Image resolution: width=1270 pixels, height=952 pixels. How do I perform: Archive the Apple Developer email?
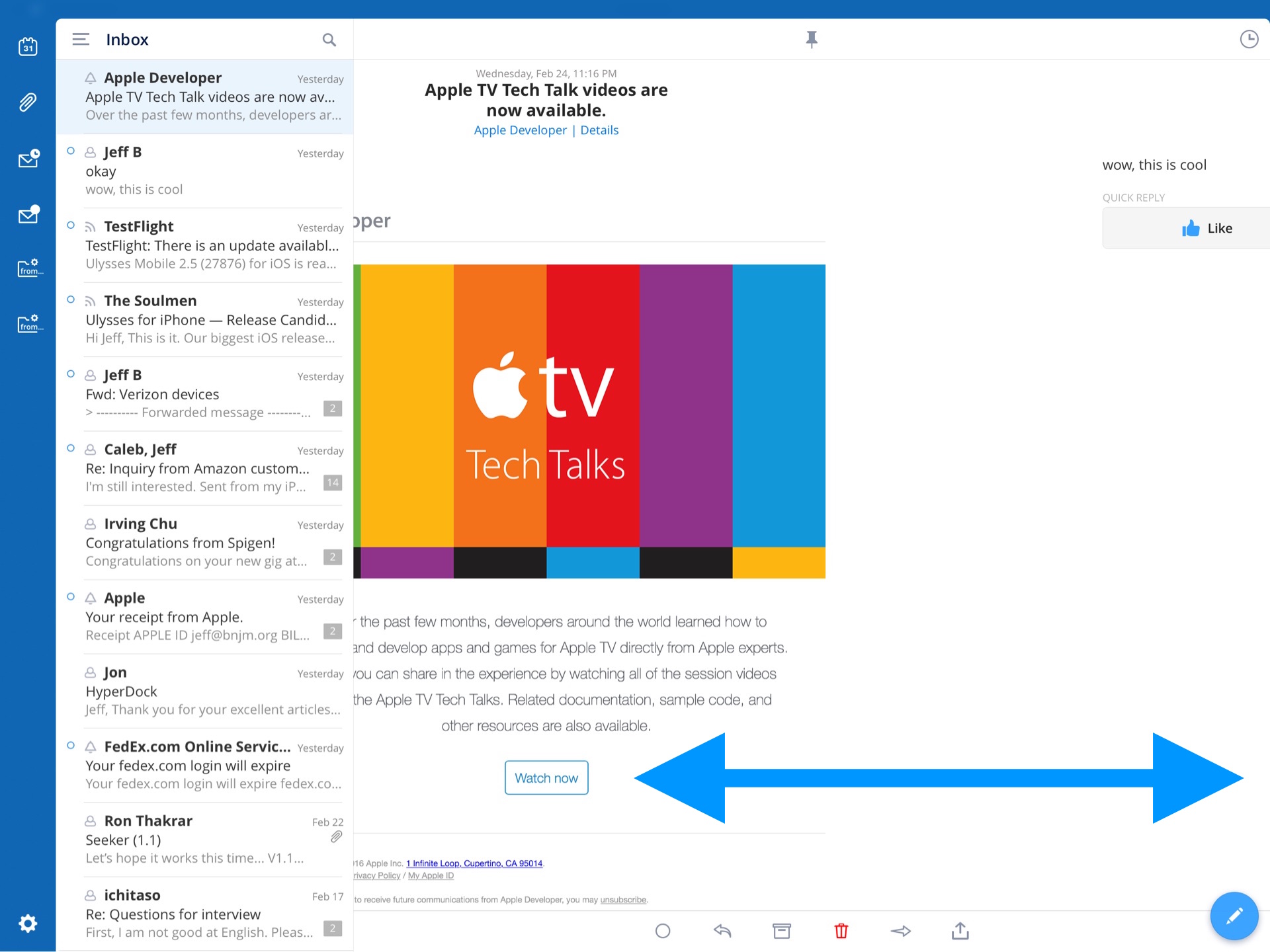(x=781, y=930)
